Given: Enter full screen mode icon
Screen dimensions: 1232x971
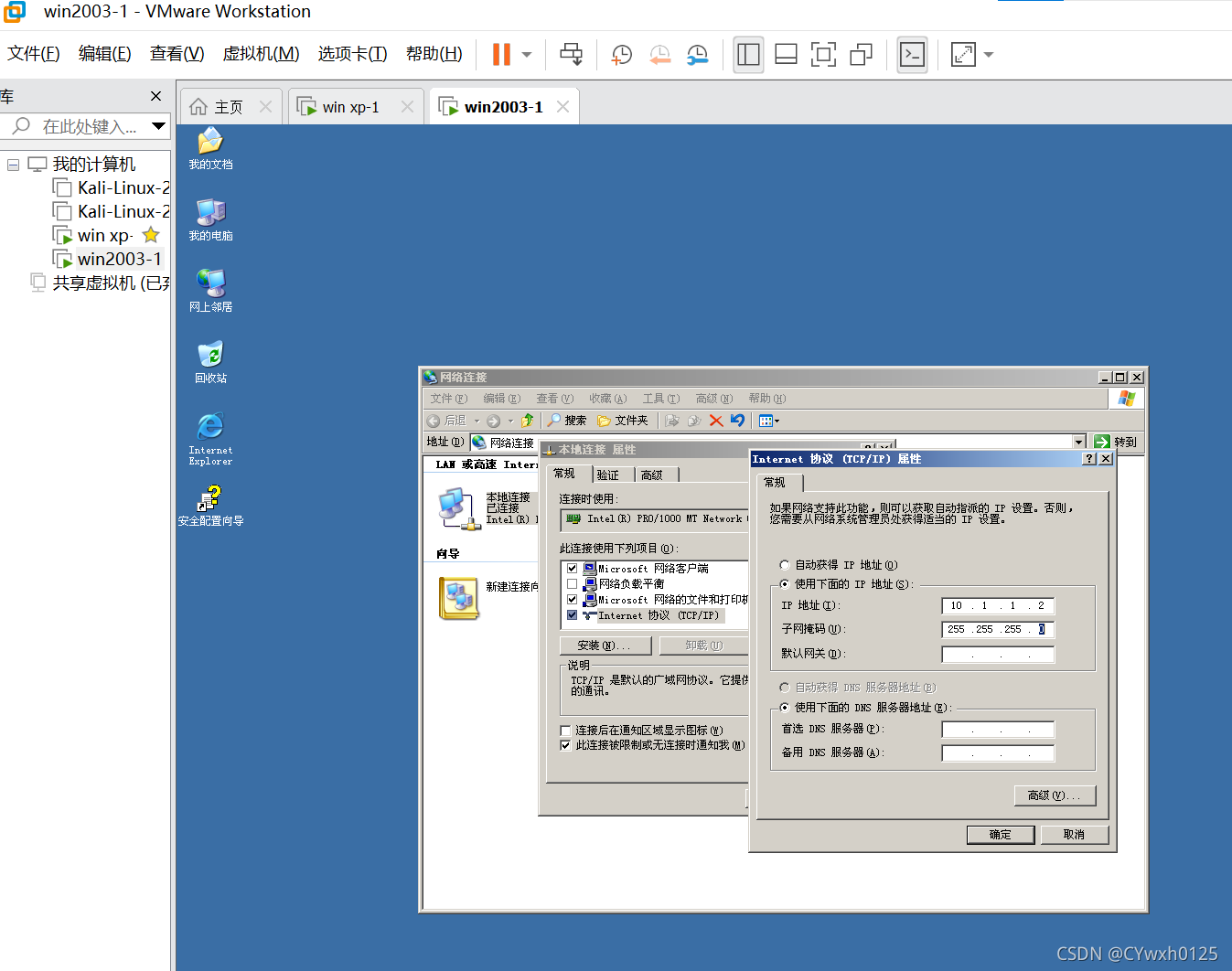Looking at the screenshot, I should click(x=823, y=55).
